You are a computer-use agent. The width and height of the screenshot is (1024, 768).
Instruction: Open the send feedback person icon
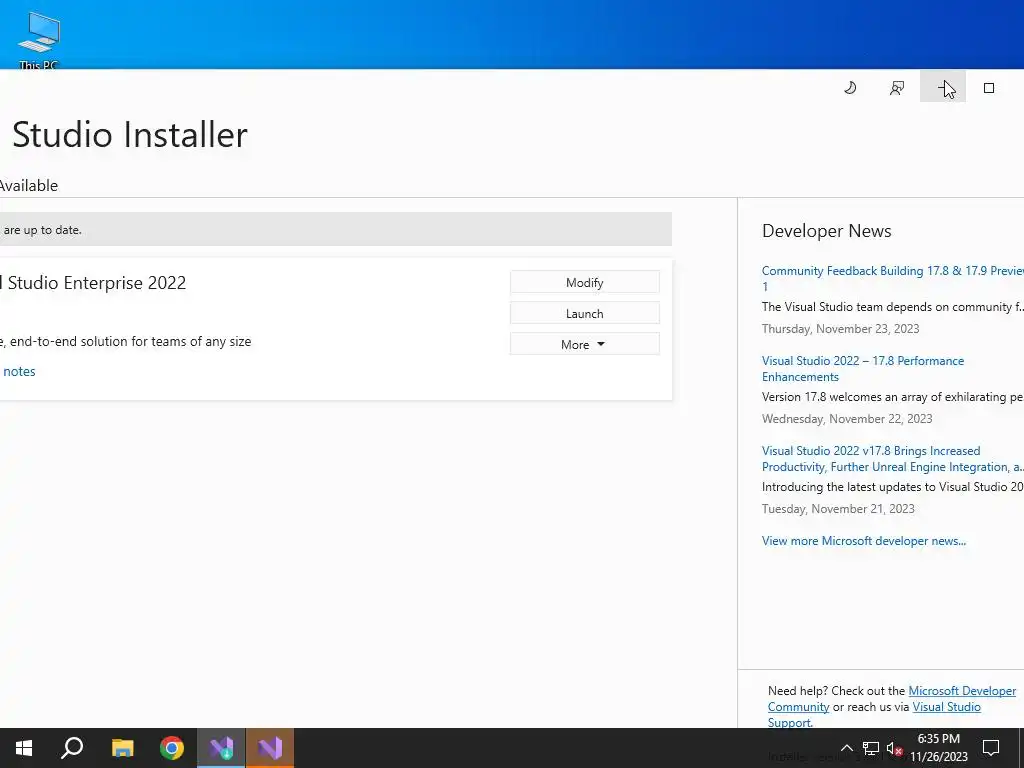pyautogui.click(x=897, y=88)
